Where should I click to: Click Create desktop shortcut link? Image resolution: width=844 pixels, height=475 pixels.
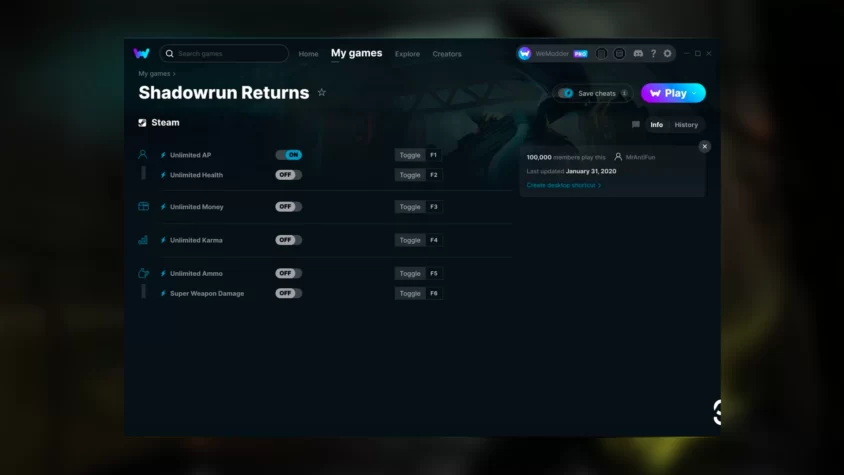[564, 185]
